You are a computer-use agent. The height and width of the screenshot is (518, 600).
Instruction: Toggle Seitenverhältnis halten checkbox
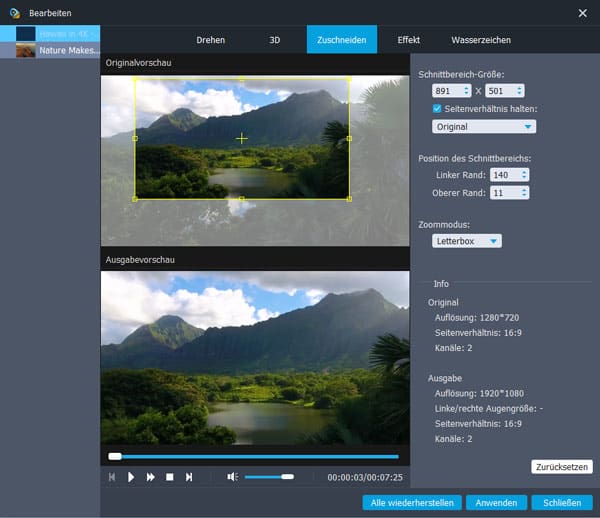437,108
